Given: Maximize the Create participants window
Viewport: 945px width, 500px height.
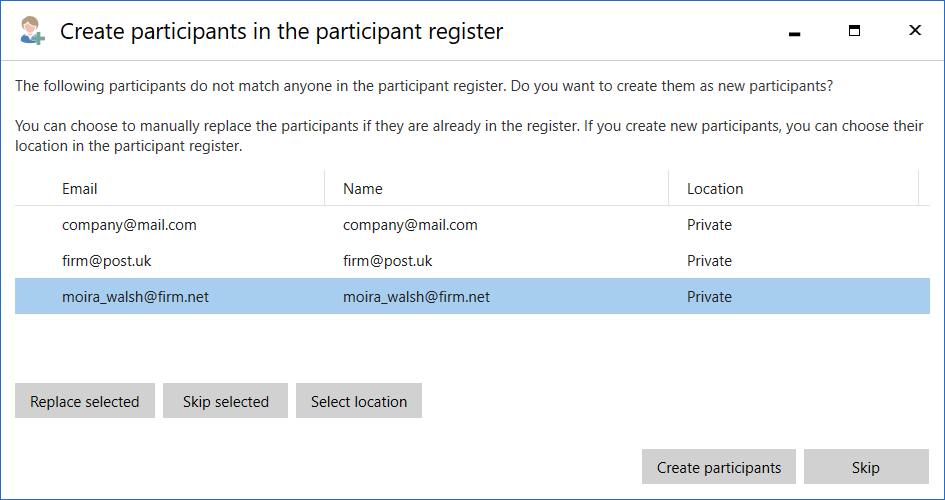Looking at the screenshot, I should tap(854, 31).
